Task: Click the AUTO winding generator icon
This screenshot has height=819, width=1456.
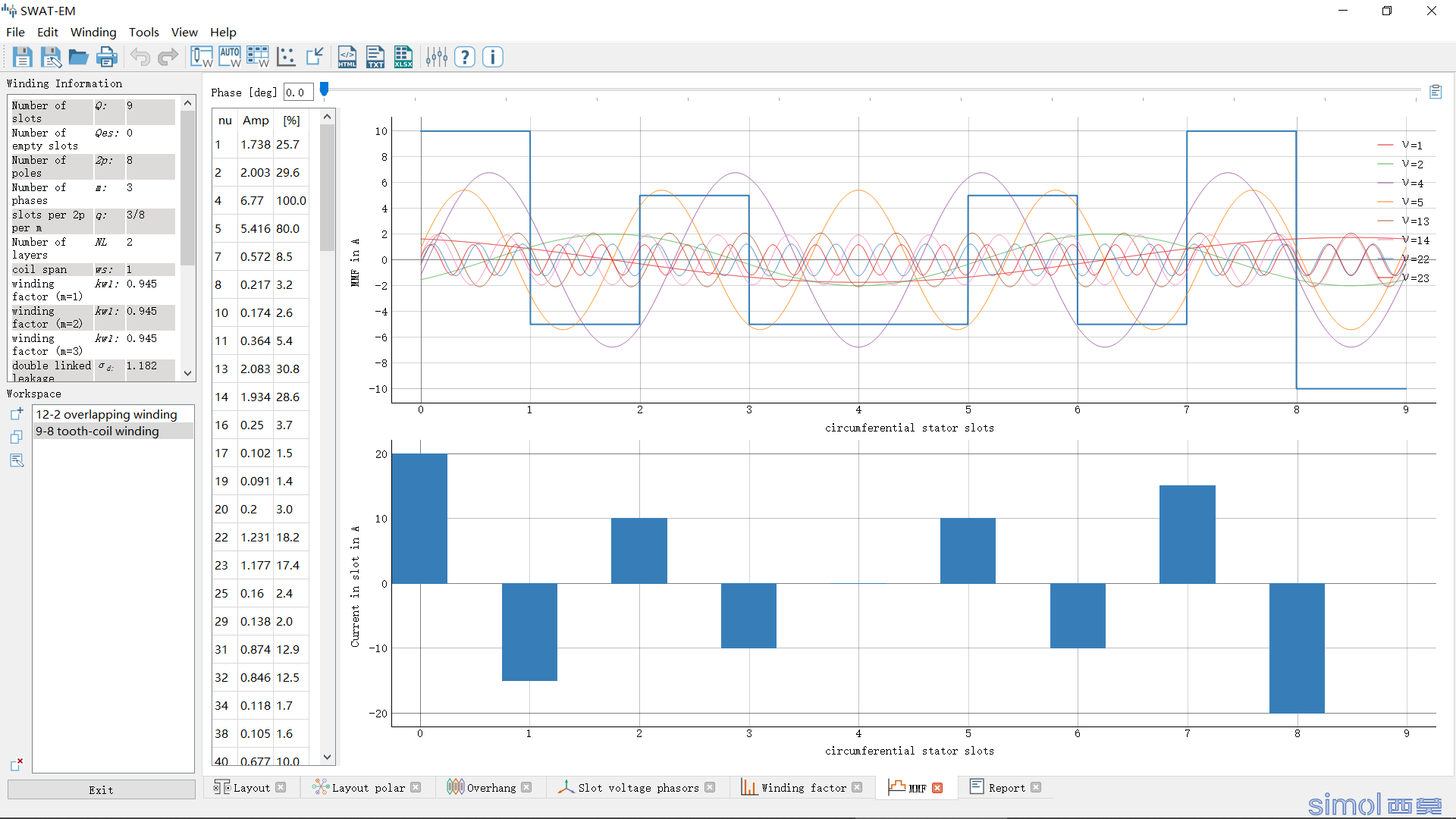Action: pyautogui.click(x=230, y=57)
